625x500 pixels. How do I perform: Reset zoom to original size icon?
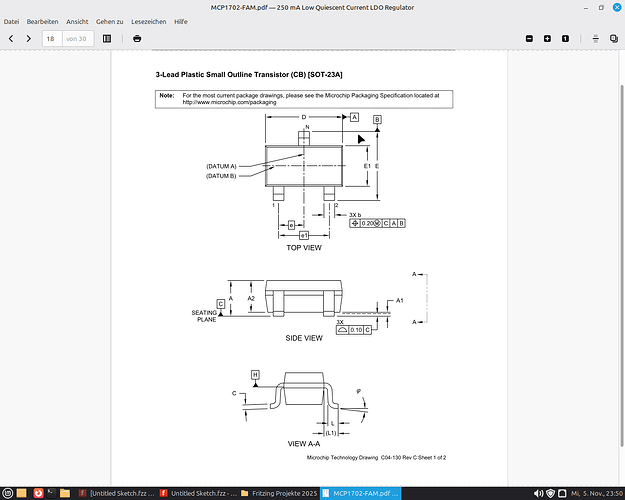click(565, 38)
